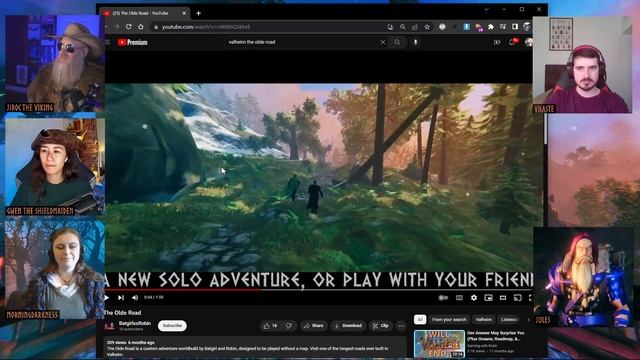Select the Listenable chip

pos(509,320)
